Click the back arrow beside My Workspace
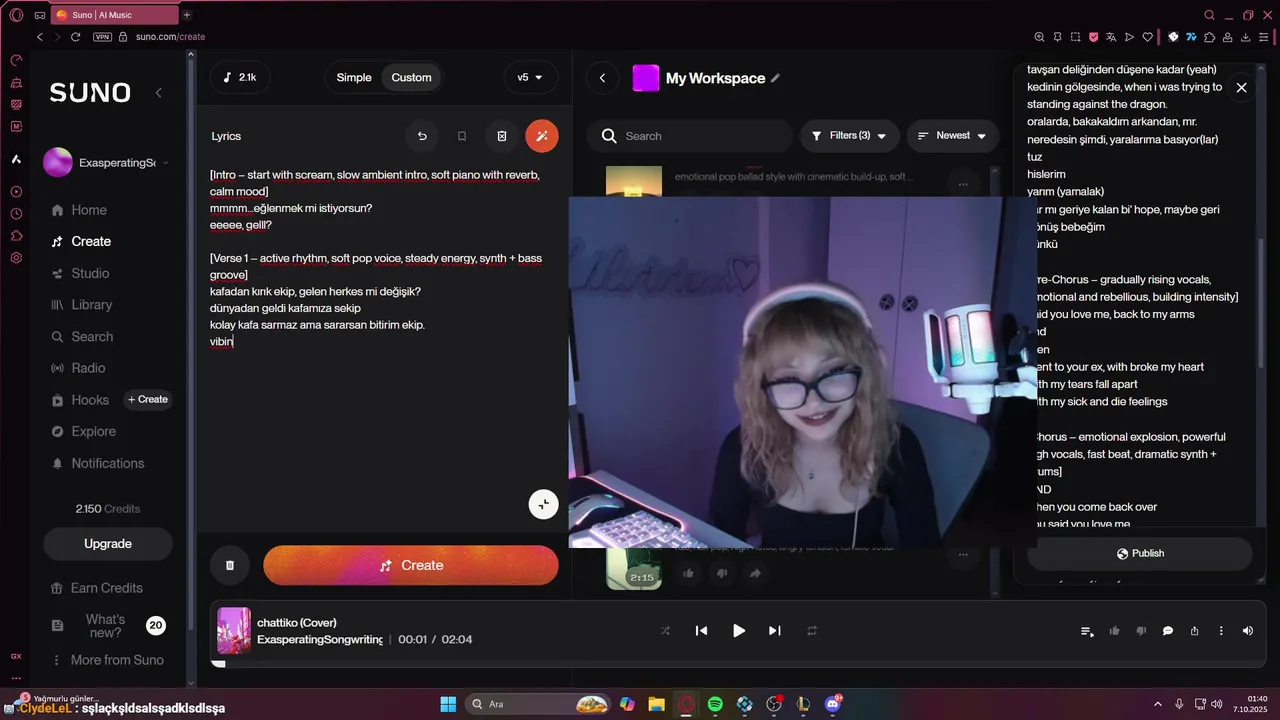1280x720 pixels. pyautogui.click(x=602, y=78)
